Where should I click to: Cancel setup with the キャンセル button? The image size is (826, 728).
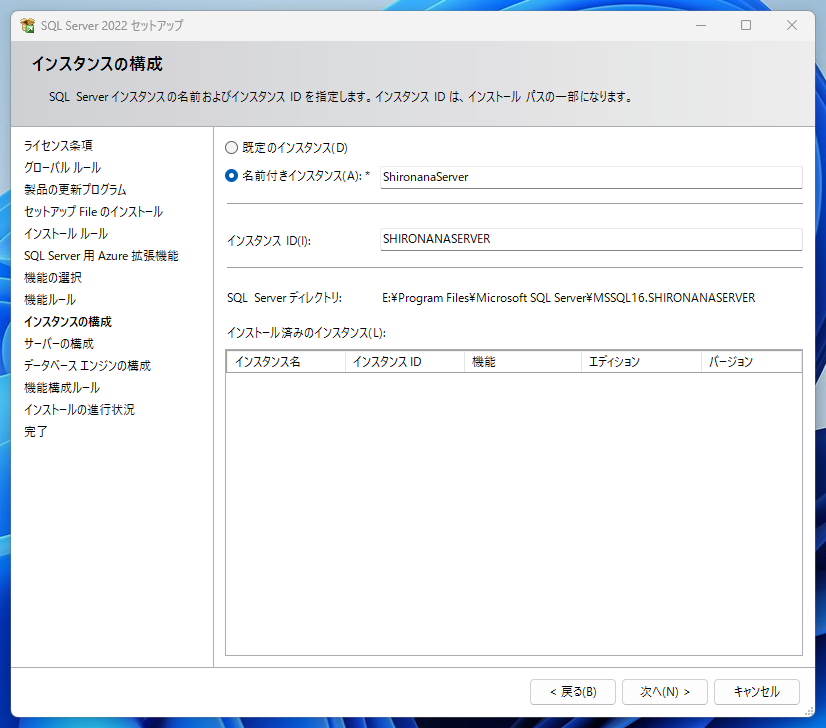(757, 691)
